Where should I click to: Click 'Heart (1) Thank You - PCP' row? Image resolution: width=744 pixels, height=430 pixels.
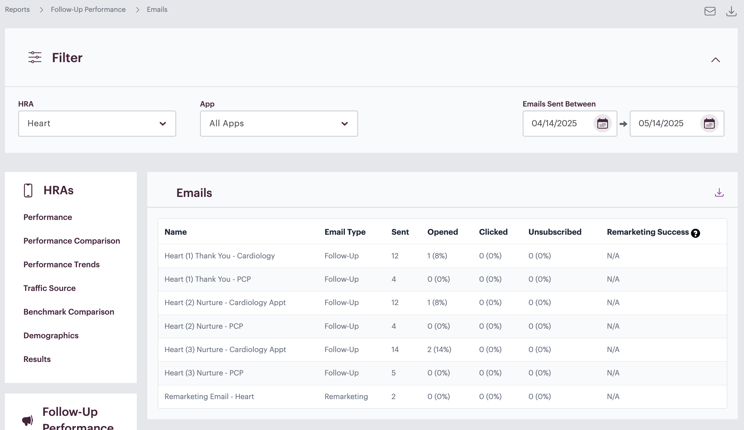point(442,279)
